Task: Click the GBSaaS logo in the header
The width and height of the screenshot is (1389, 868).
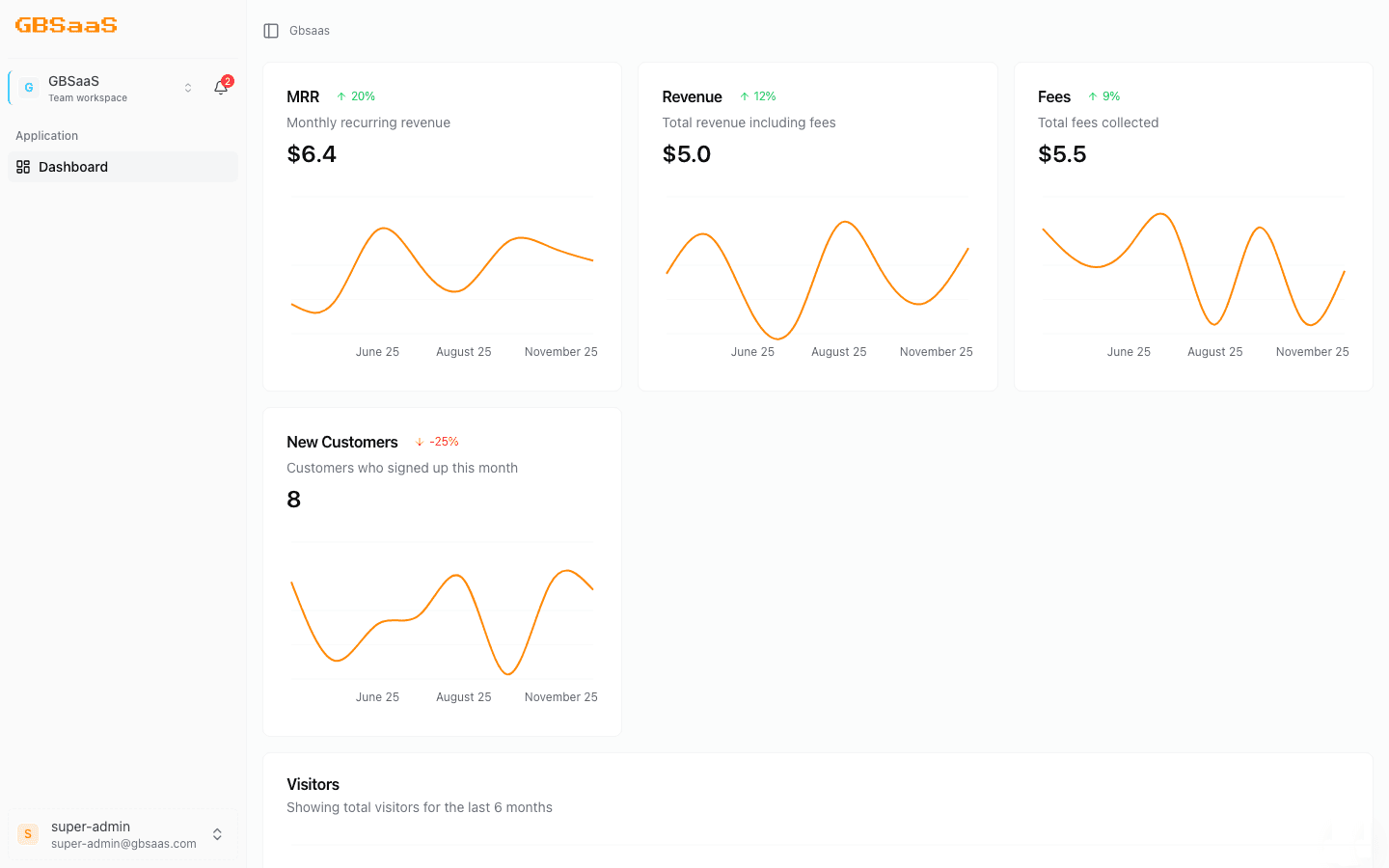Action: point(65,25)
